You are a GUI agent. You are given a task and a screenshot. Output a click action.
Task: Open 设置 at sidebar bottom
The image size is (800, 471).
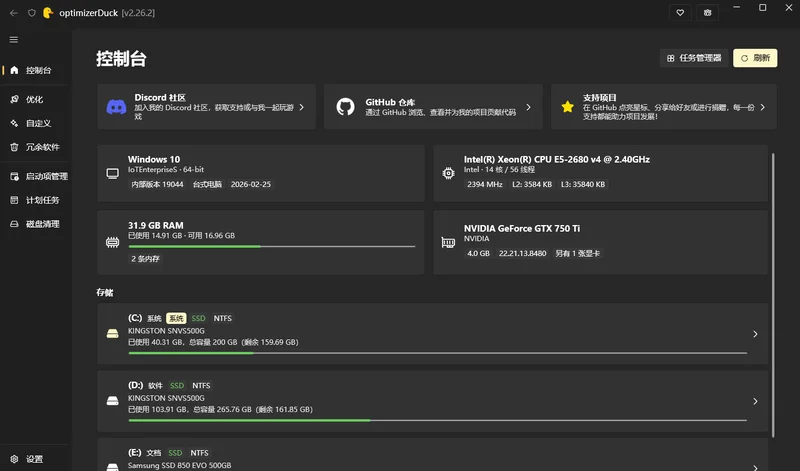(36, 459)
